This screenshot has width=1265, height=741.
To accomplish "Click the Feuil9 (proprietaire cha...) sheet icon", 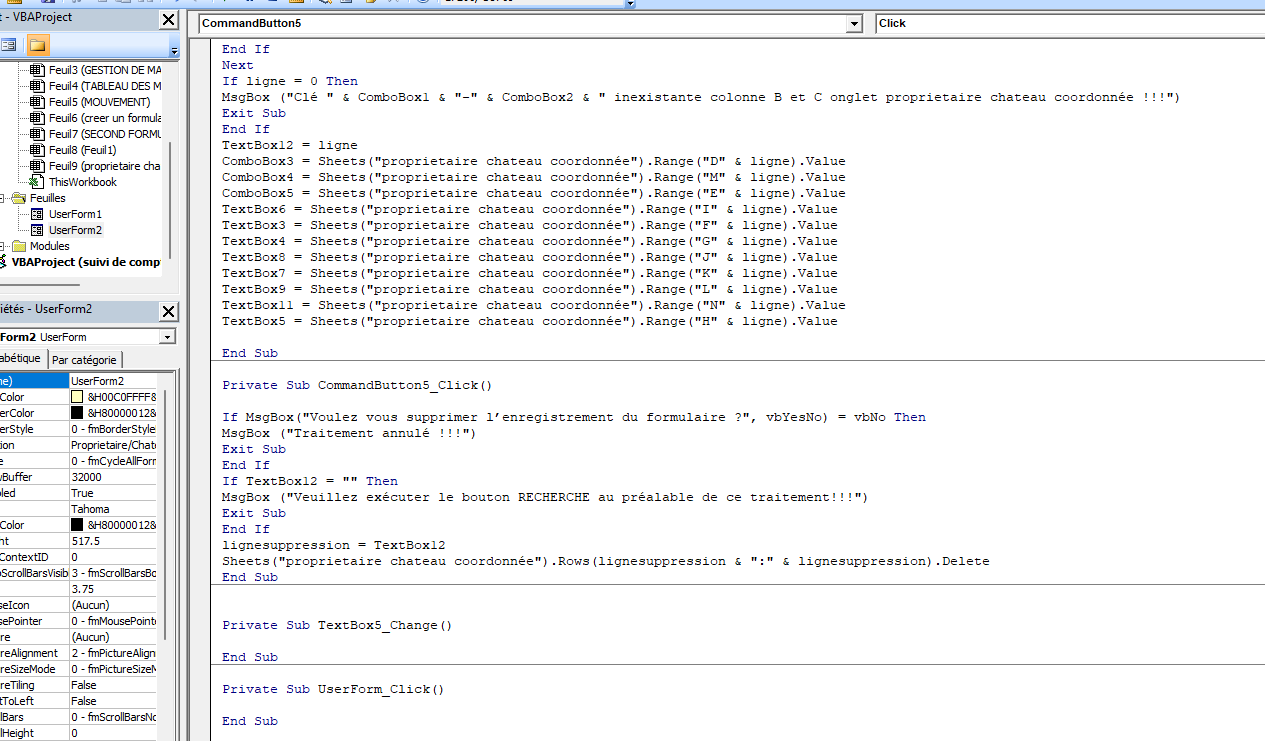I will [37, 166].
